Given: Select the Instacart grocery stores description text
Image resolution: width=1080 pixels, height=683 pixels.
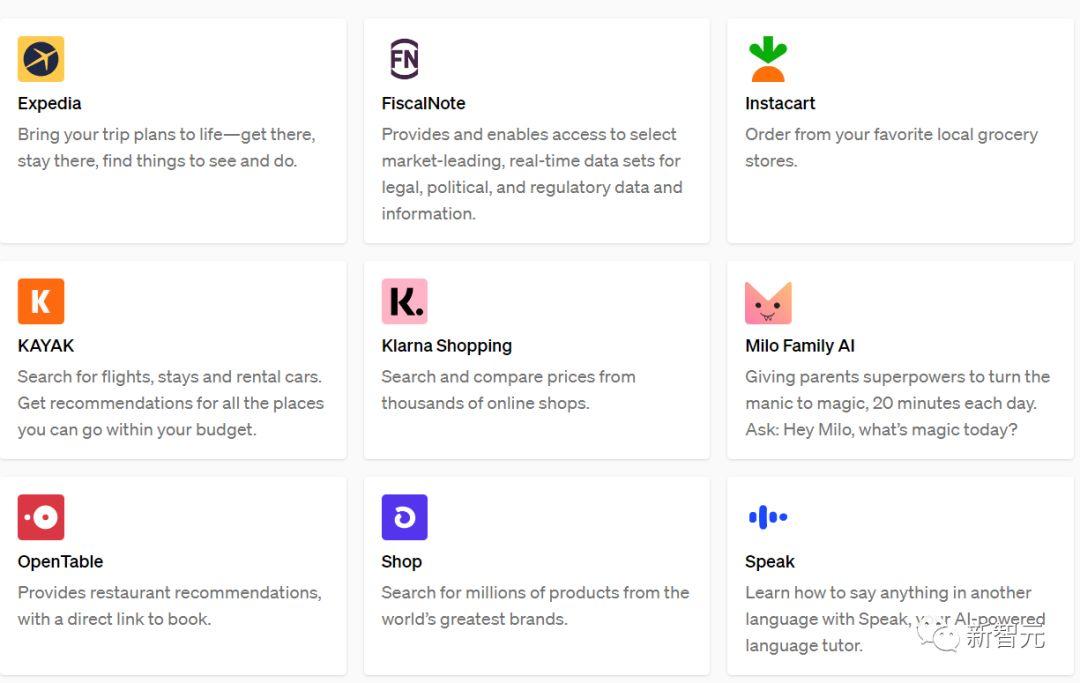Looking at the screenshot, I should point(891,147).
